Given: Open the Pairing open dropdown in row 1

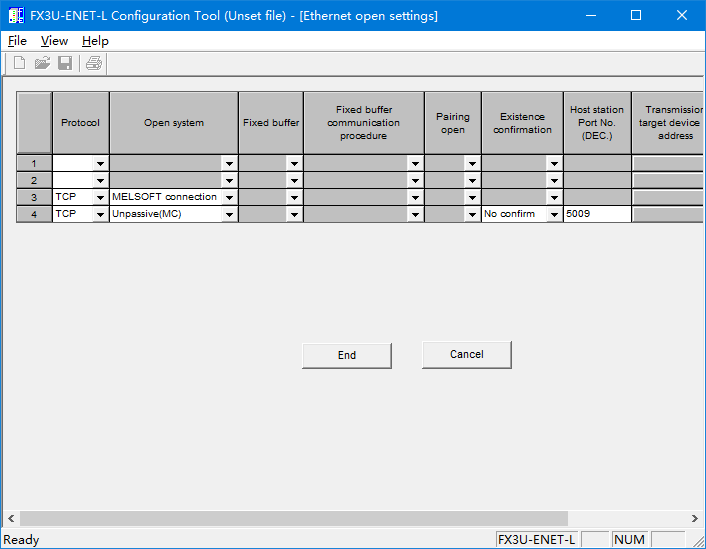Looking at the screenshot, I should [x=472, y=164].
